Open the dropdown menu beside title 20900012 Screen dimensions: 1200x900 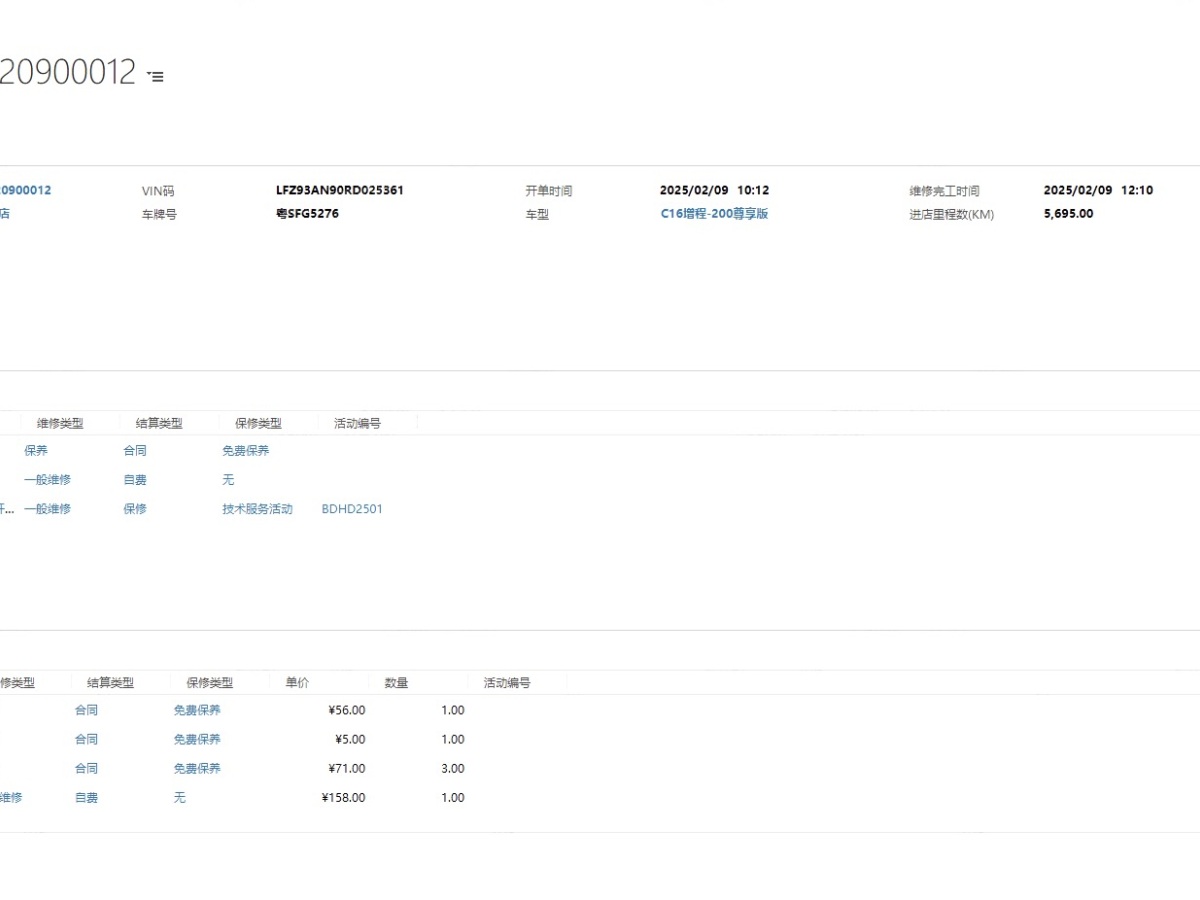[x=155, y=76]
